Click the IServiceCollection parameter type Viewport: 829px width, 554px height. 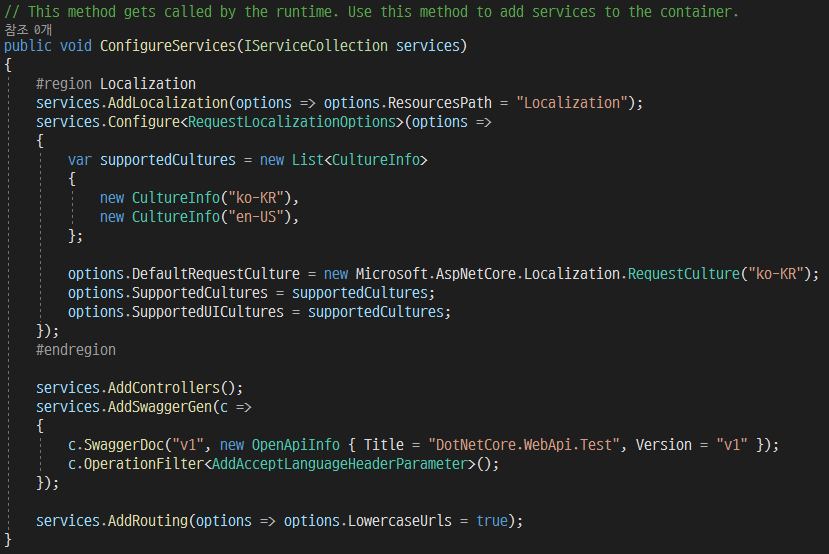point(316,46)
